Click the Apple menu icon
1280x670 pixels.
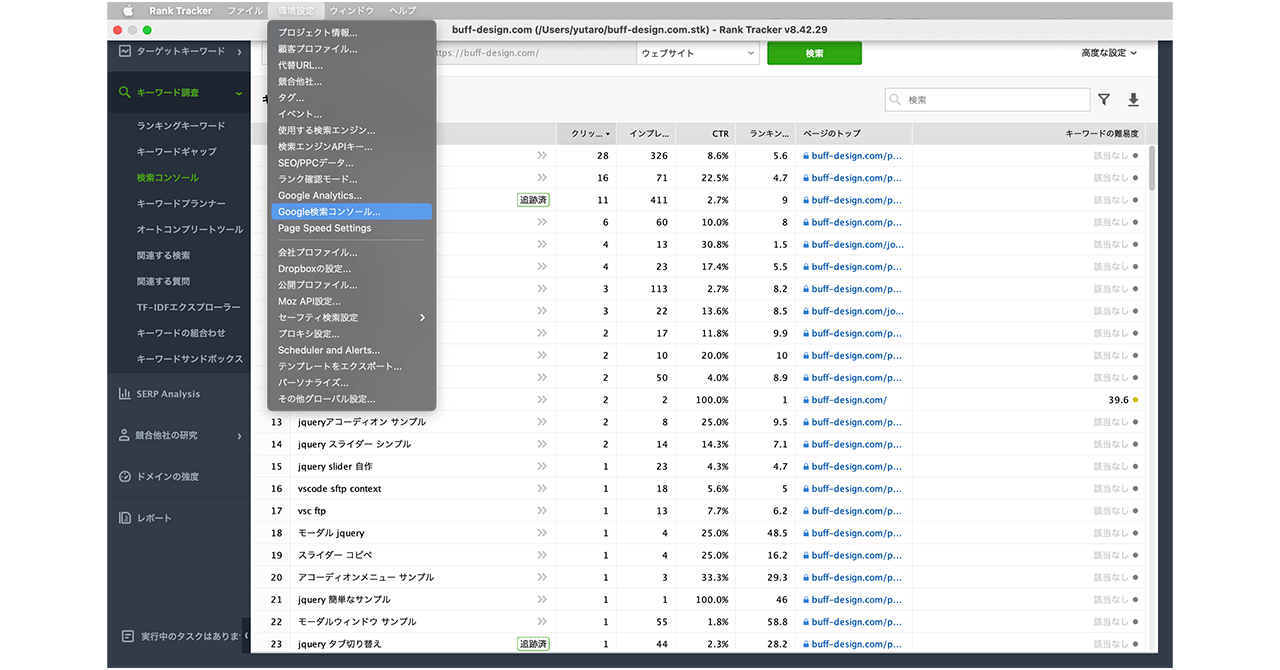pos(128,11)
